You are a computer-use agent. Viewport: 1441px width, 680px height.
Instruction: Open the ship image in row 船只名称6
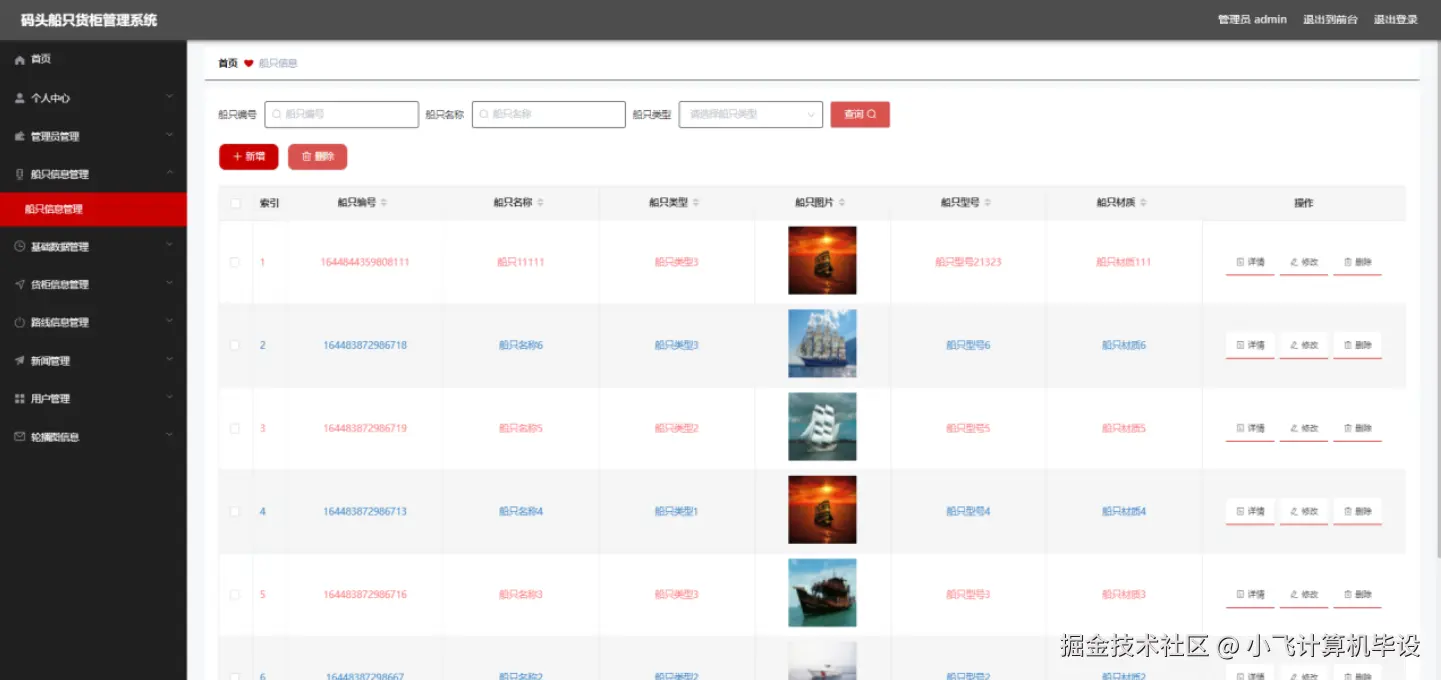[x=822, y=344]
